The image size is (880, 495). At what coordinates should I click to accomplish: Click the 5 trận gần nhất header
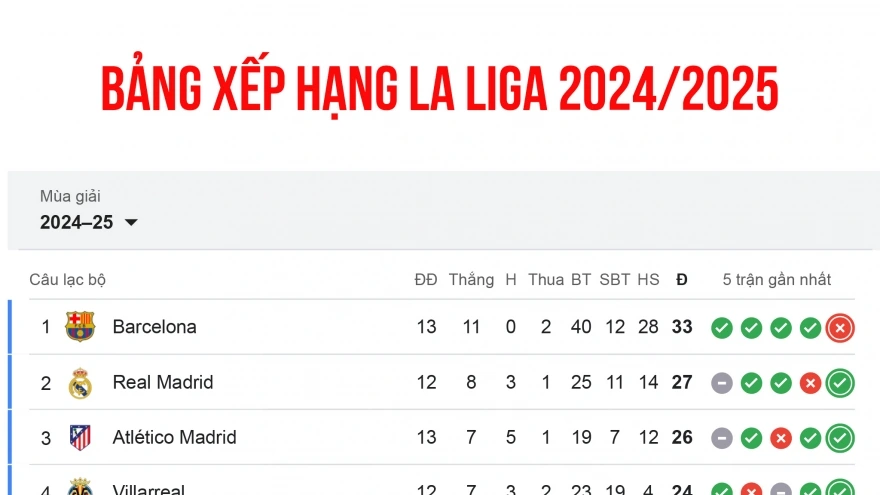(777, 280)
